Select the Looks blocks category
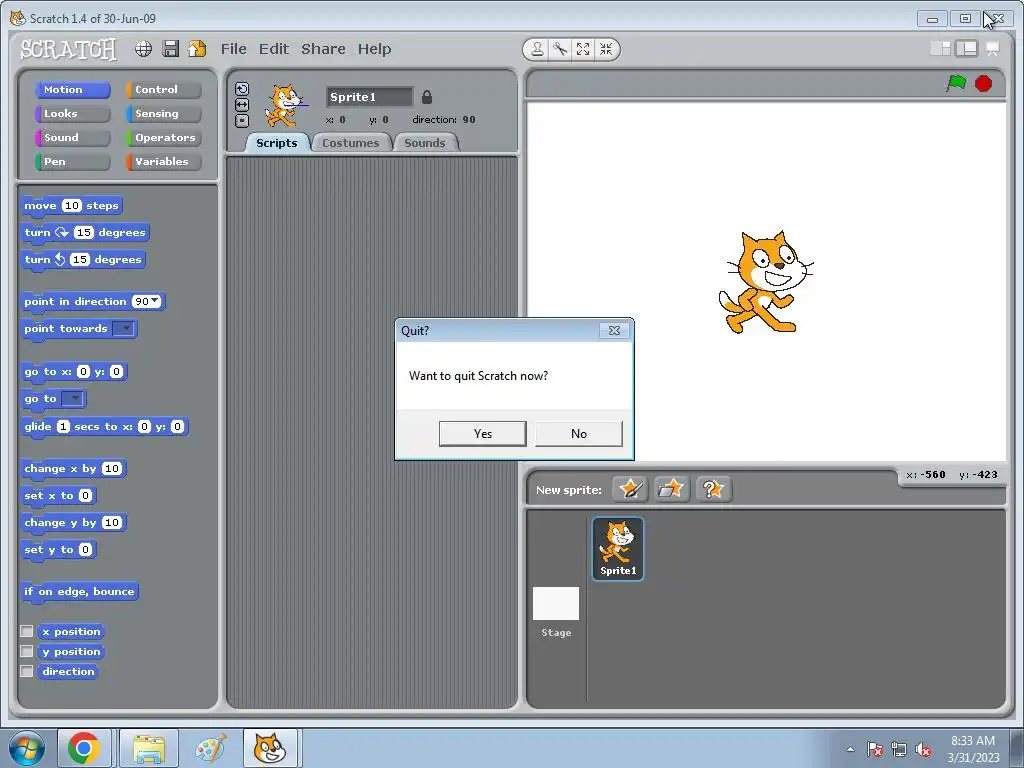 coord(72,114)
